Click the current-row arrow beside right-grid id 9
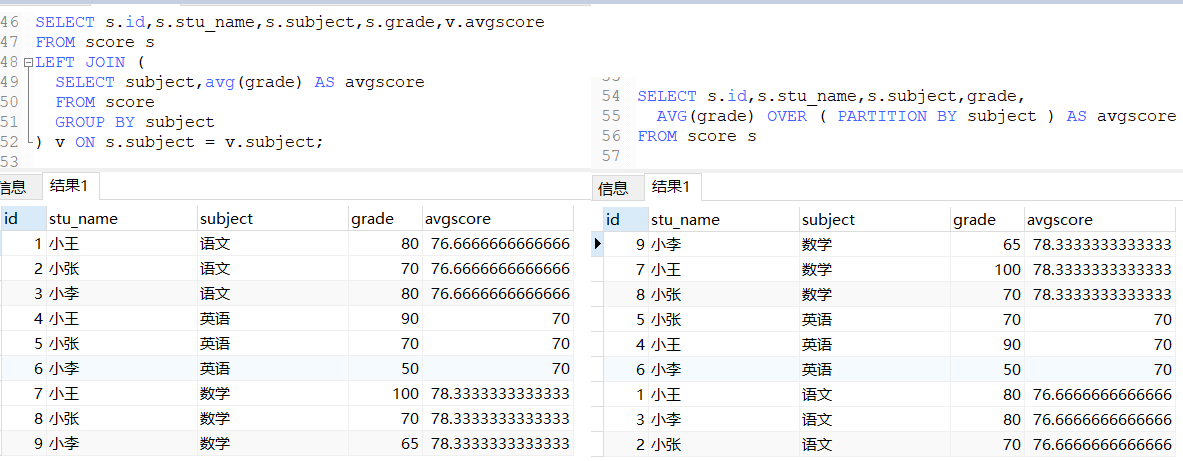 click(x=598, y=244)
